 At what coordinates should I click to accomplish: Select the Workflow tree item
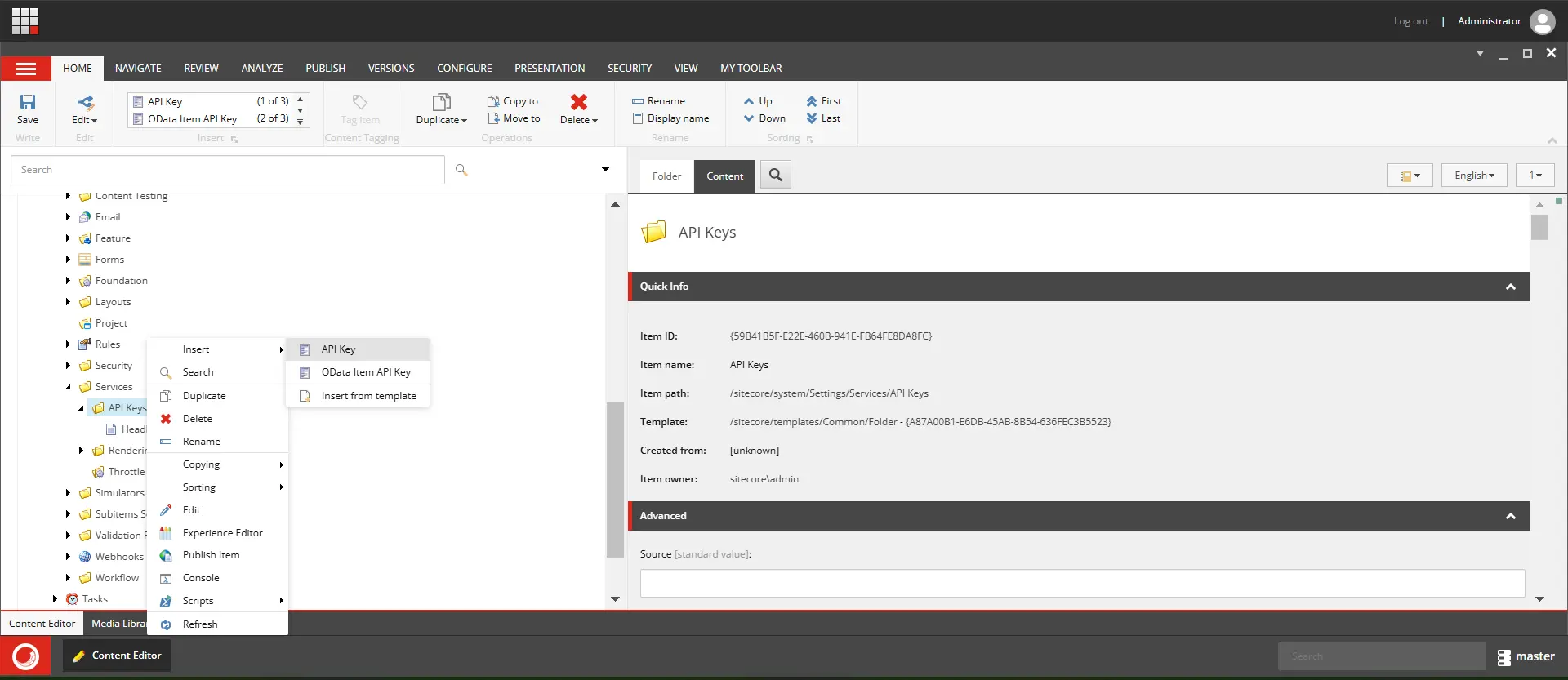[109, 578]
